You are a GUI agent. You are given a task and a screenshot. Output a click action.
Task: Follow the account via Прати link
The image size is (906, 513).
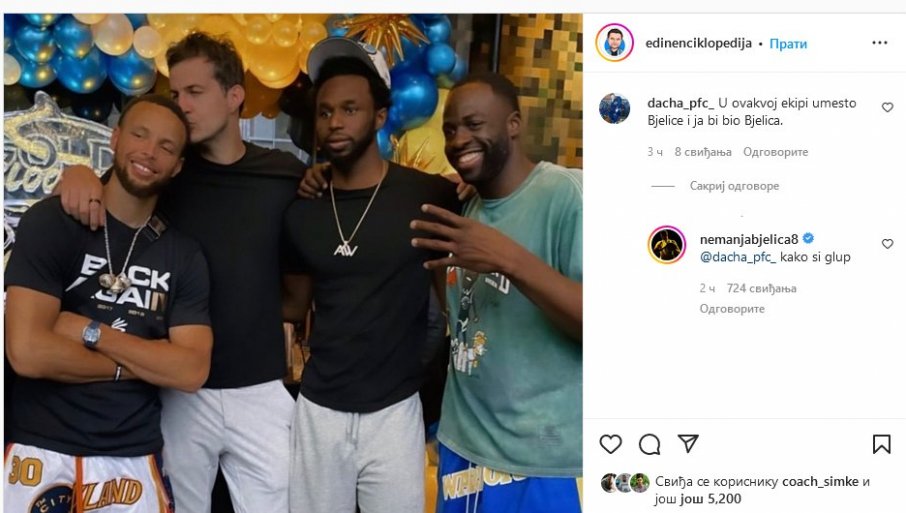[788, 44]
